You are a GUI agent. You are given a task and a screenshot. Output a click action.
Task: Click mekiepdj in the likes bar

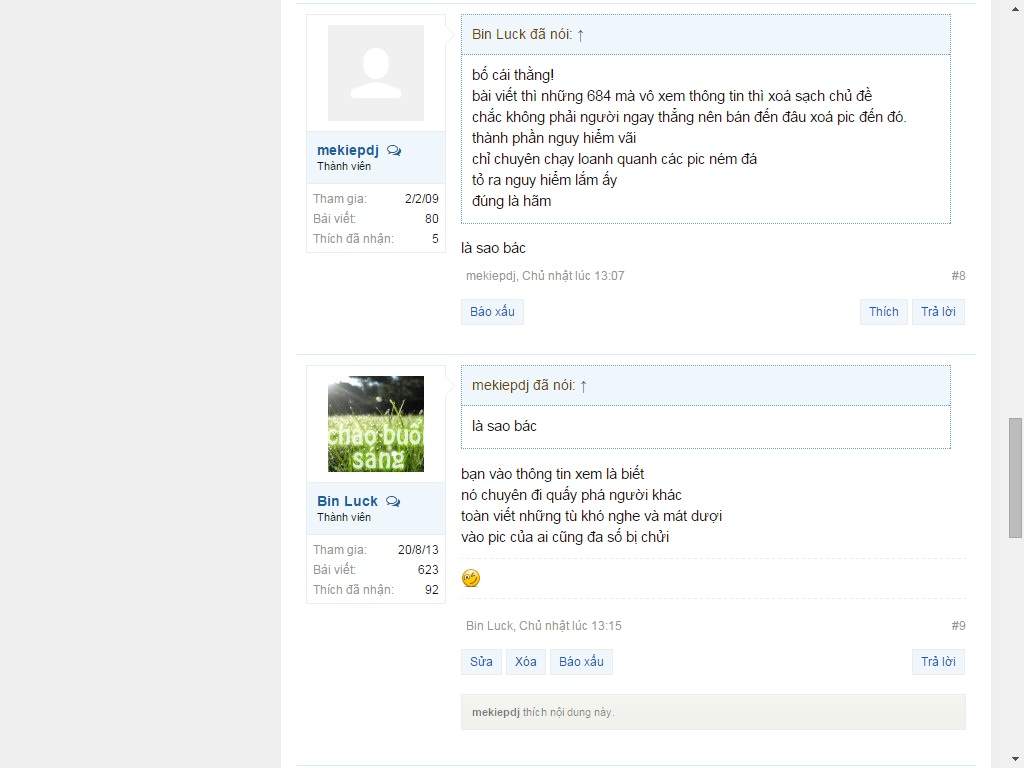[496, 712]
